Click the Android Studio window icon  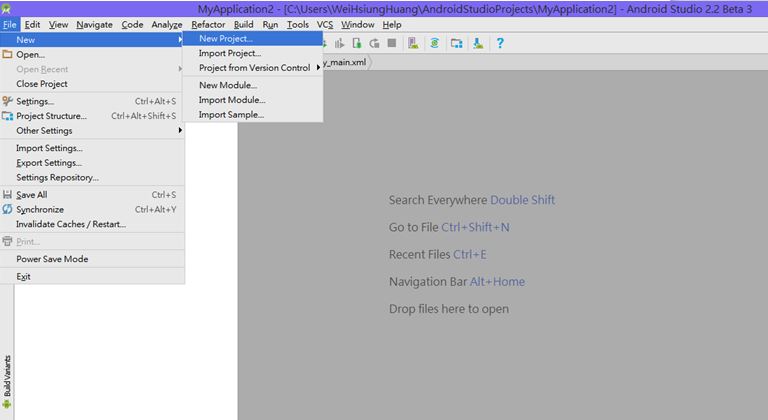6,8
